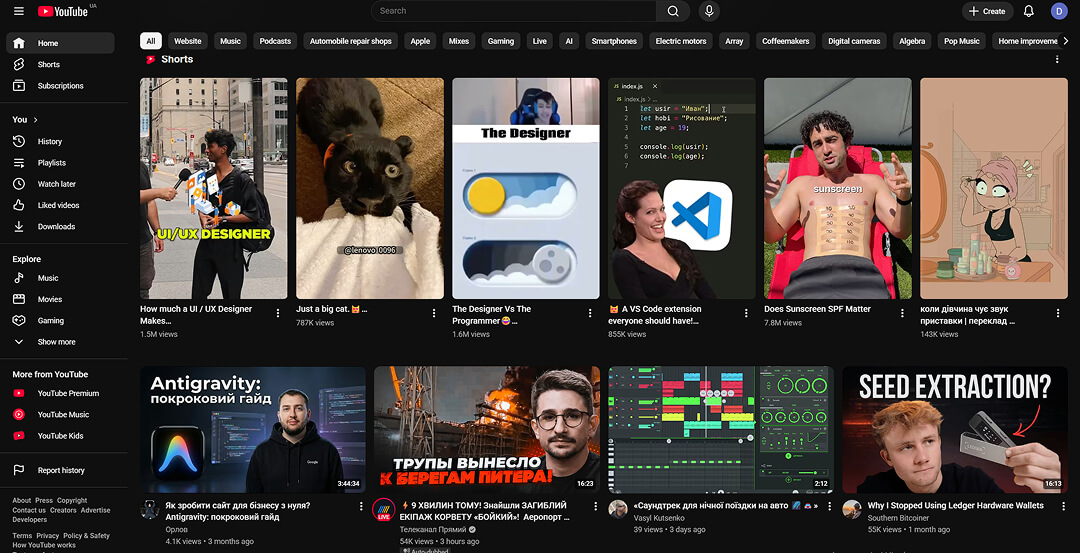The height and width of the screenshot is (553, 1080).
Task: Open Shorts from the sidebar
Action: pos(60,64)
